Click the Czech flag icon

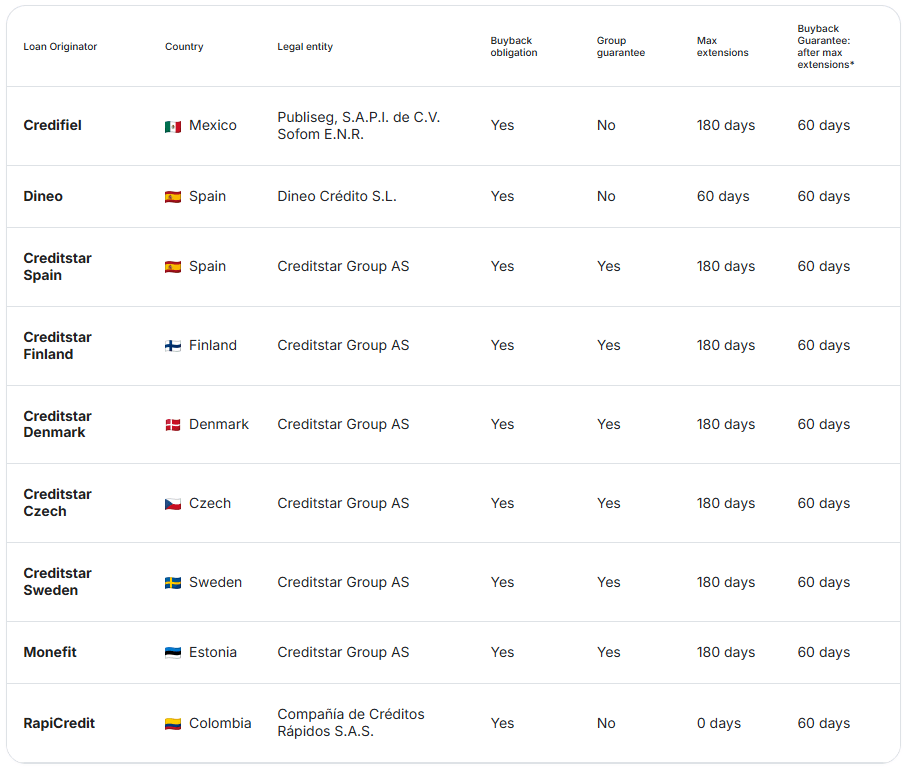[x=173, y=504]
